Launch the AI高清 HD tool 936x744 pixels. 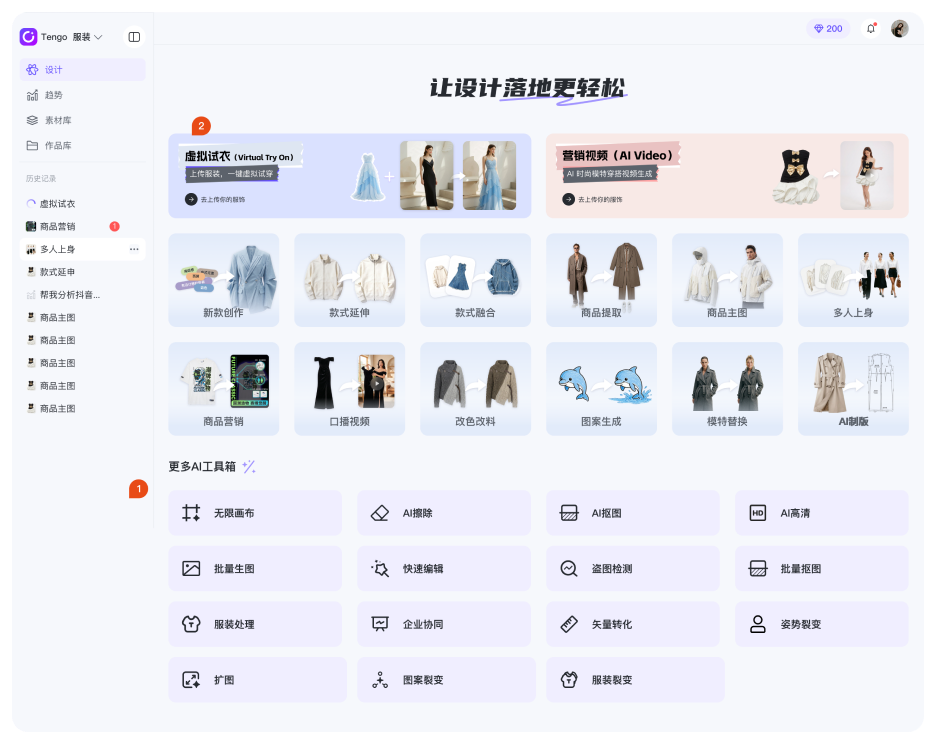(x=821, y=513)
